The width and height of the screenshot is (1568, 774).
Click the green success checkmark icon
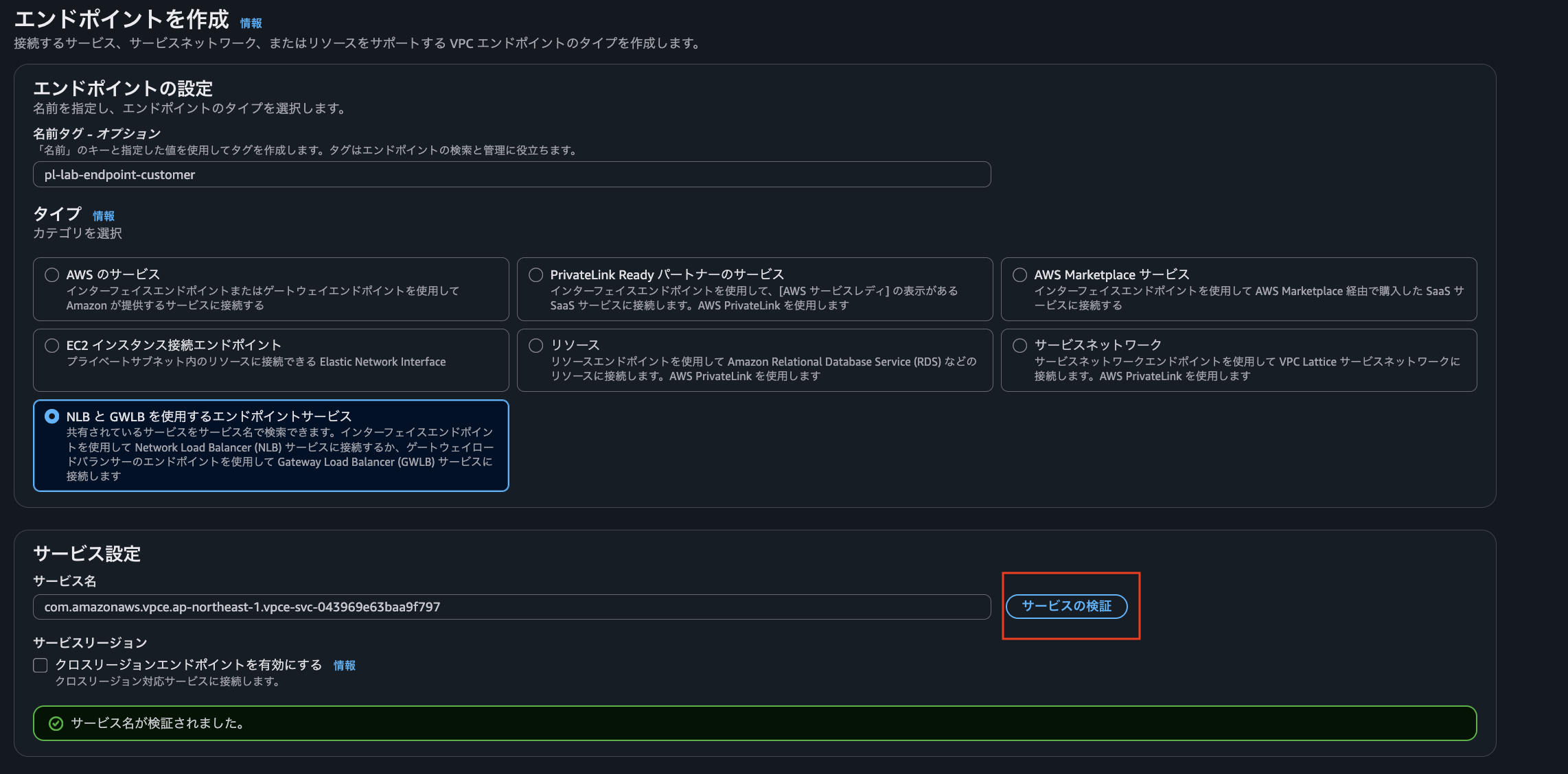coord(55,723)
